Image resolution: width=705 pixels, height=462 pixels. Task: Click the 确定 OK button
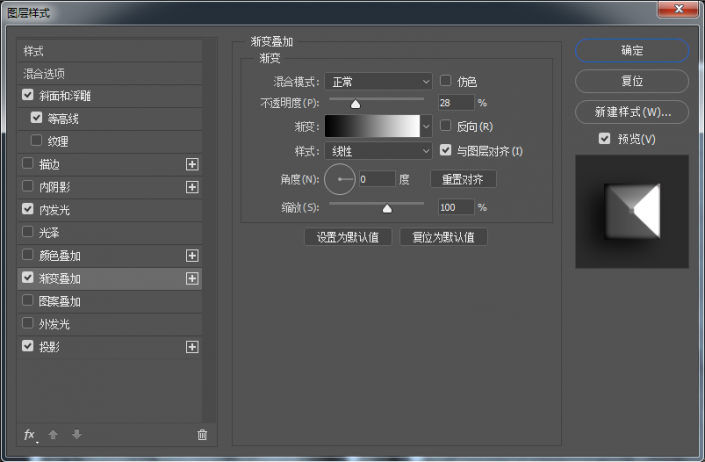coord(632,51)
